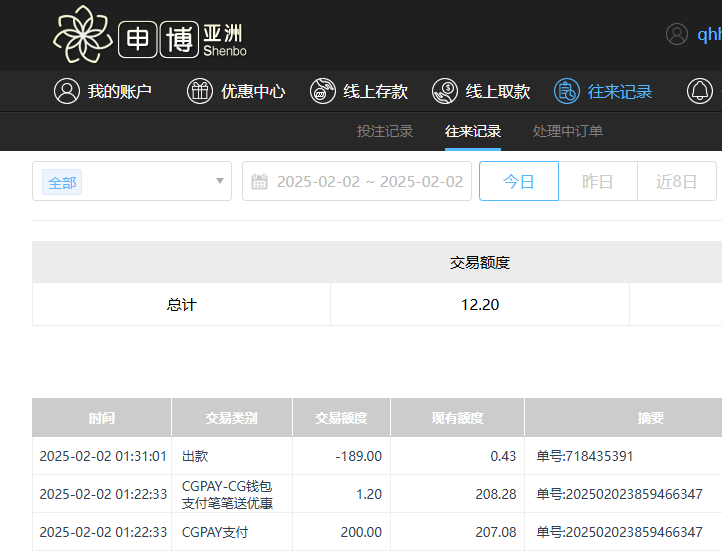Click the calendar icon in date field

260,182
